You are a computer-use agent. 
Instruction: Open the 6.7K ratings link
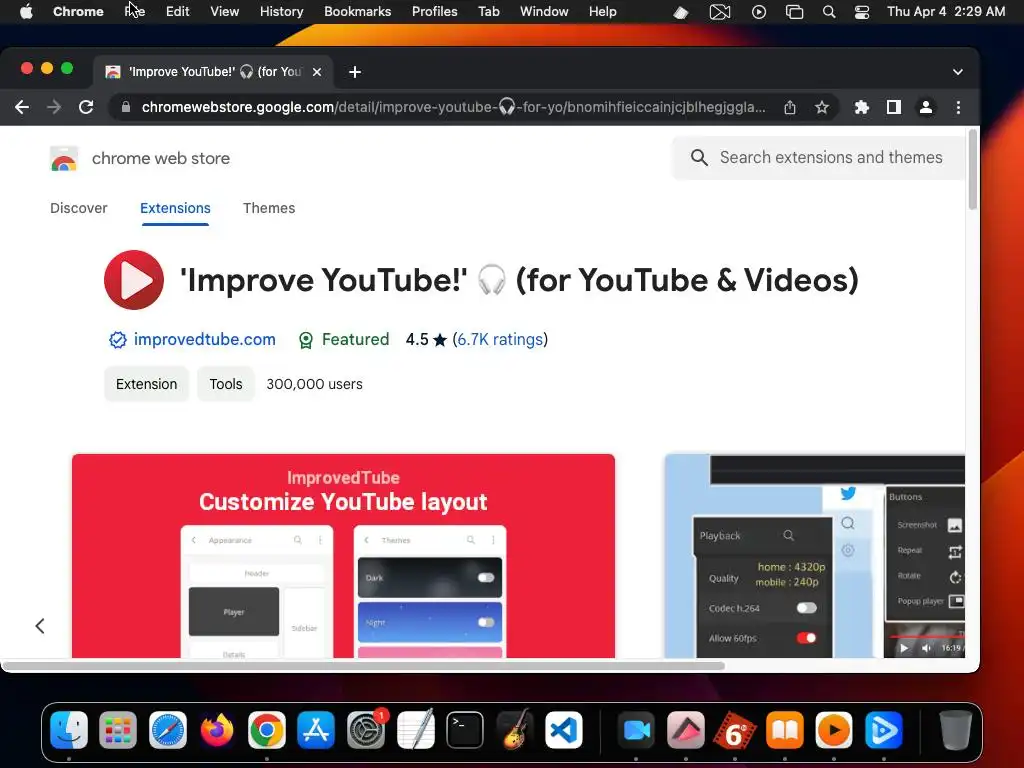pyautogui.click(x=500, y=340)
